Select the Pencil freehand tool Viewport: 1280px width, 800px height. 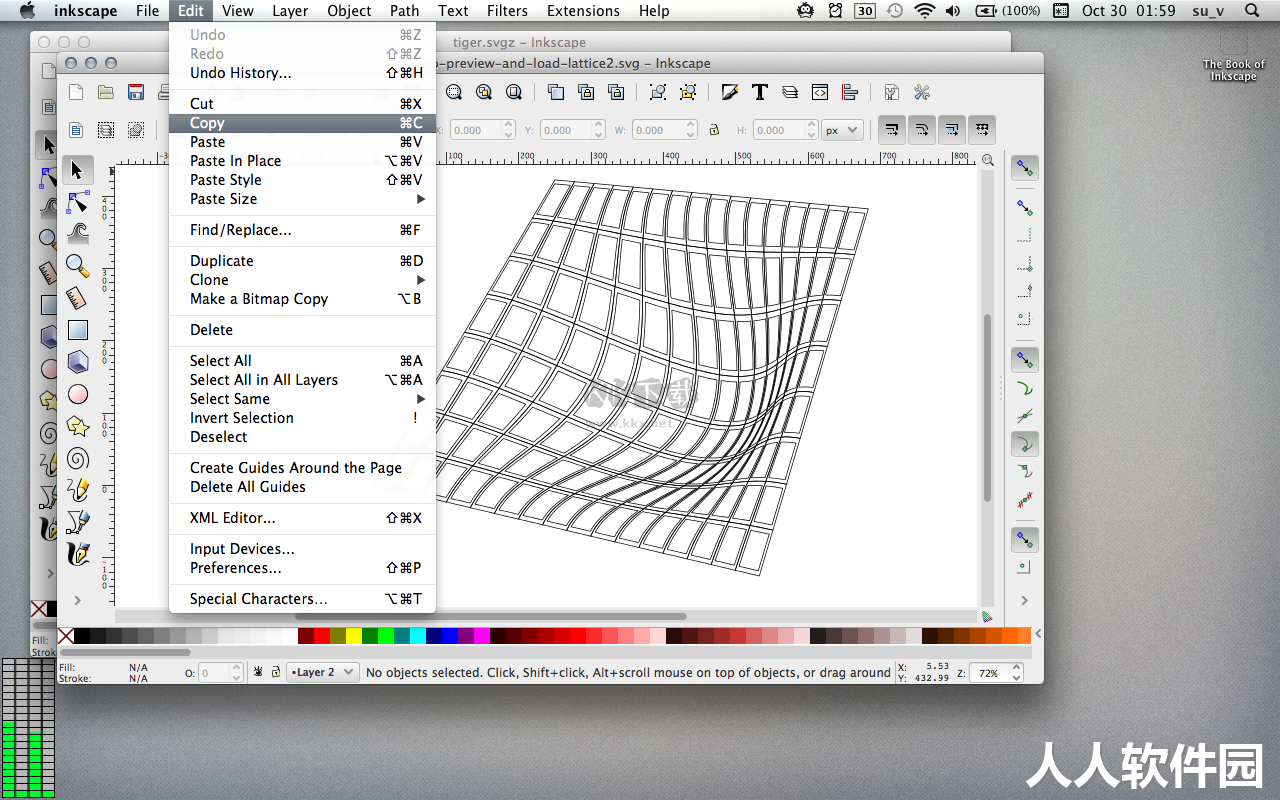click(x=77, y=490)
